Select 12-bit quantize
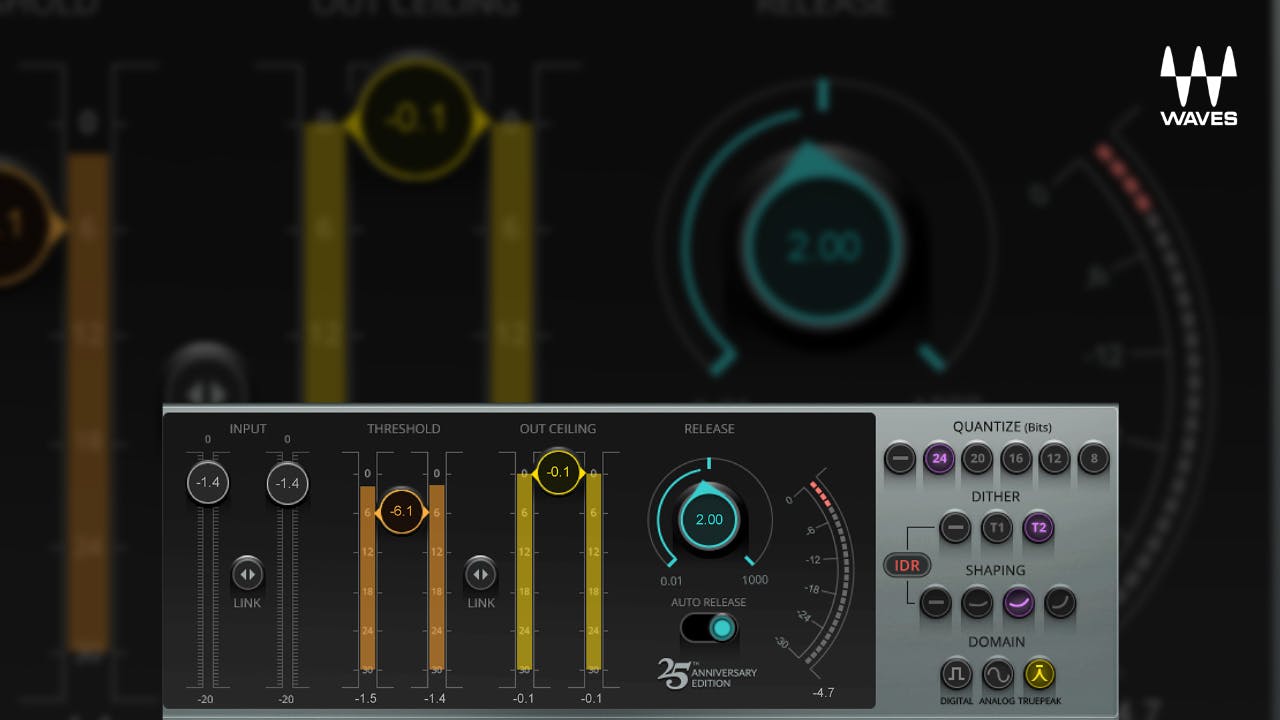1280x720 pixels. pos(1055,459)
